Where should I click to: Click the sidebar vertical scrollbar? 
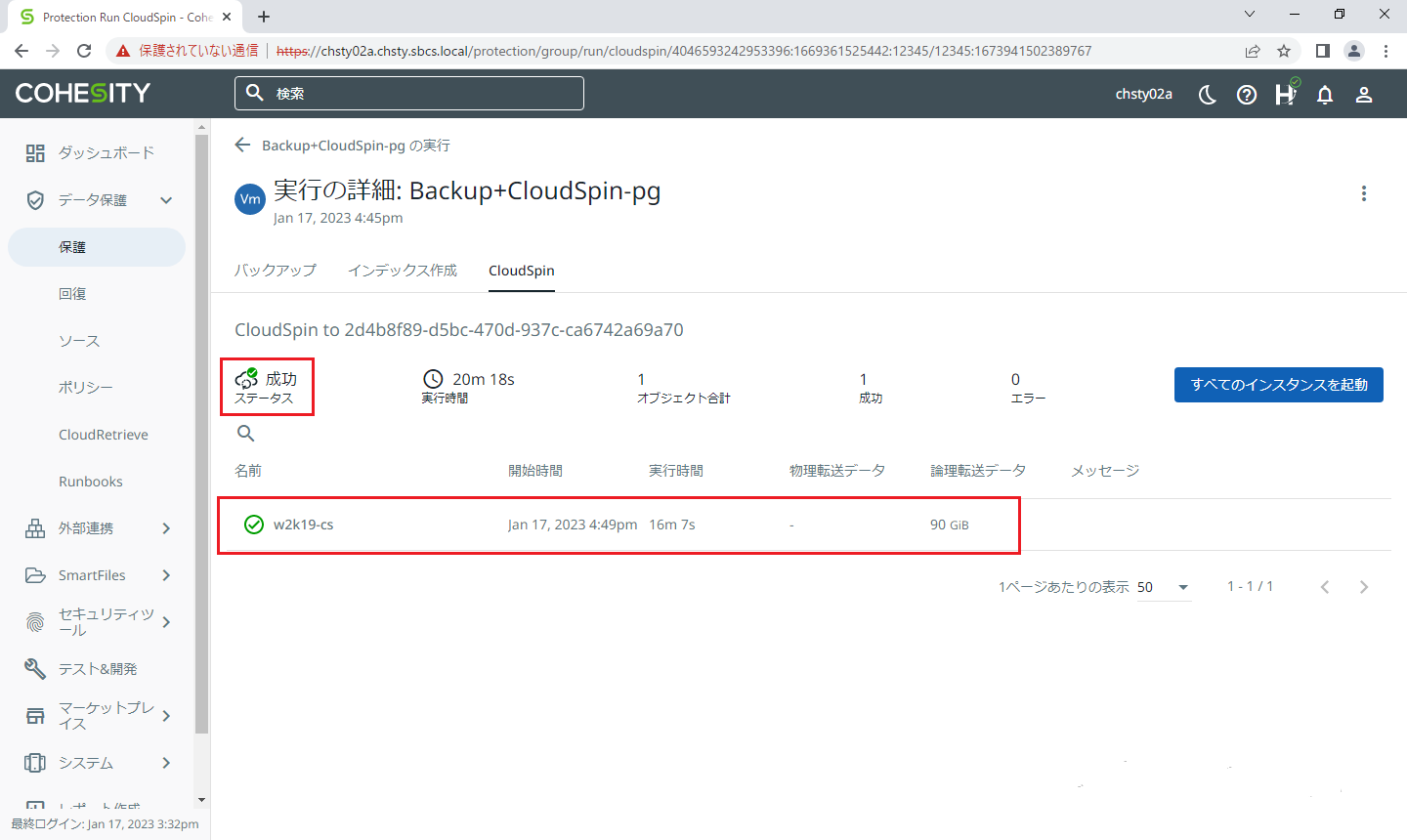[x=201, y=434]
